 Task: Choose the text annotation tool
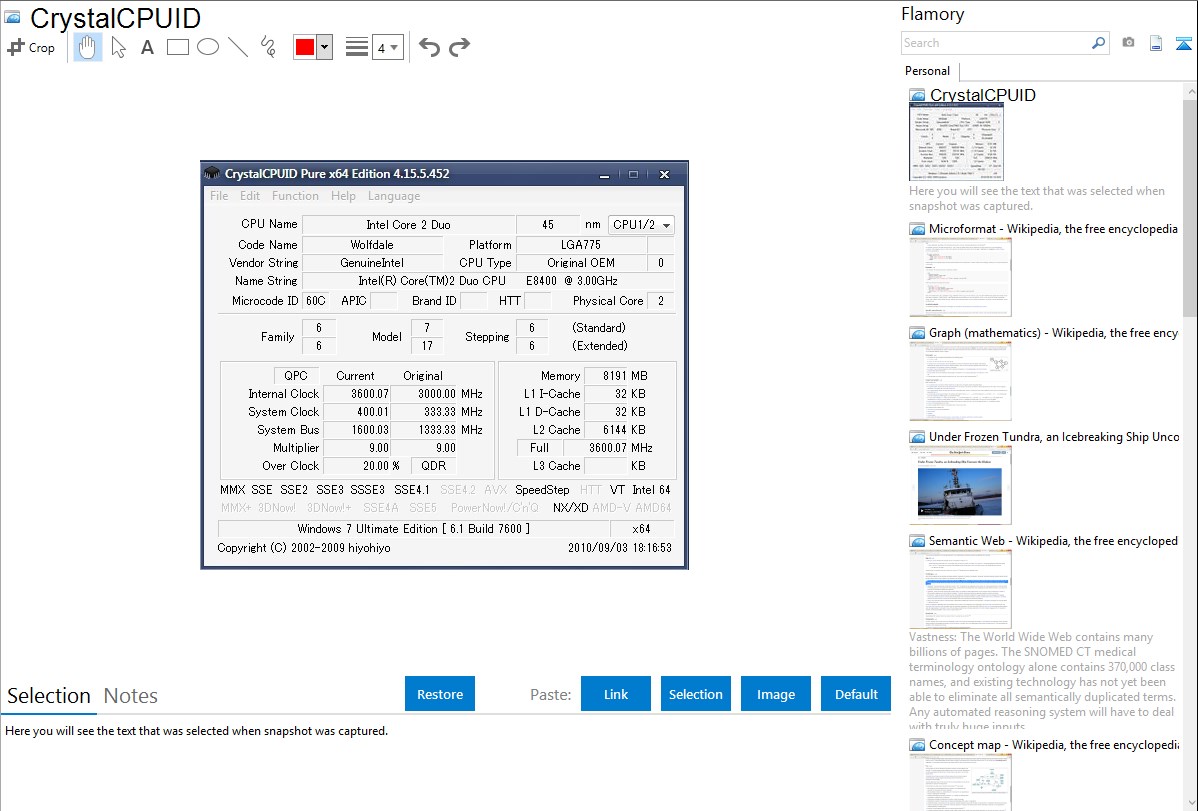pyautogui.click(x=147, y=47)
